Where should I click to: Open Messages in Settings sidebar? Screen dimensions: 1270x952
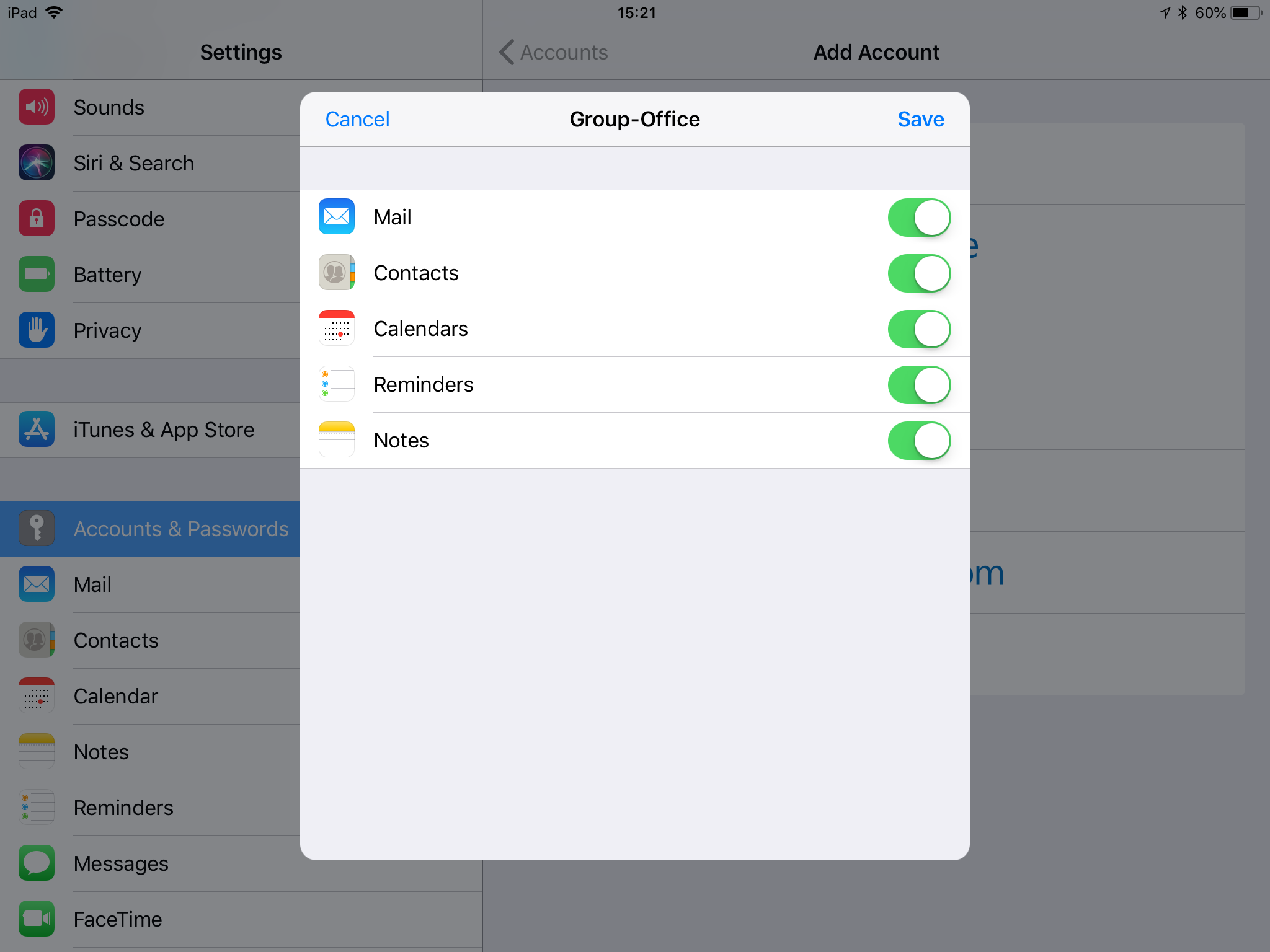tap(241, 863)
